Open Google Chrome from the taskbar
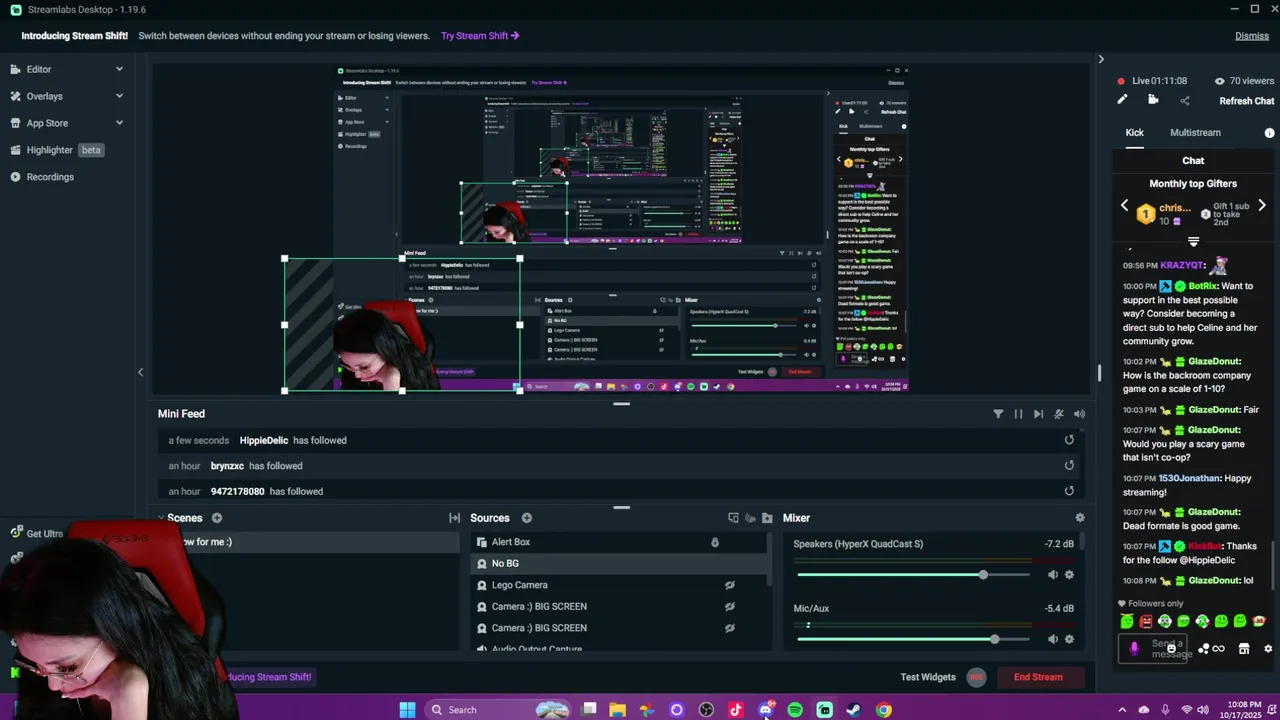The image size is (1280, 720). [884, 710]
